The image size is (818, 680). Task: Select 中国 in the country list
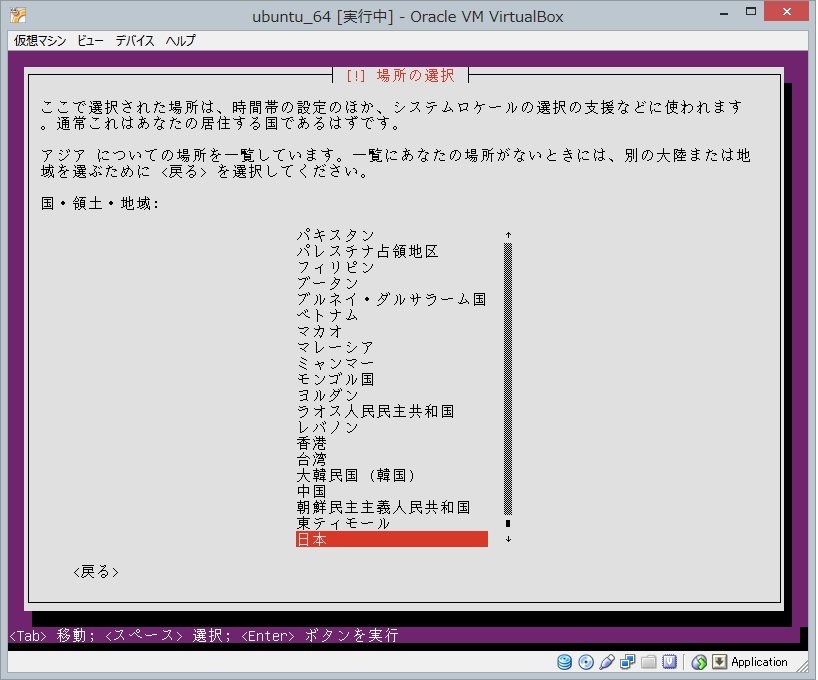click(x=311, y=491)
